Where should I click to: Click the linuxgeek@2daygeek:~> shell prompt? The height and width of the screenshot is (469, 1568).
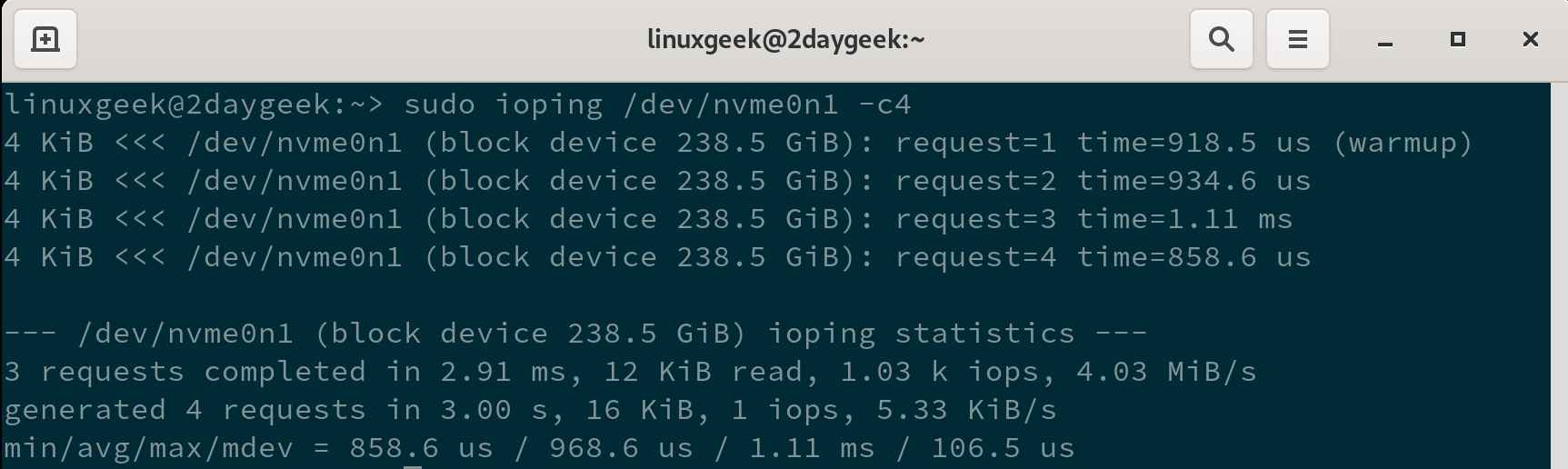pos(194,105)
